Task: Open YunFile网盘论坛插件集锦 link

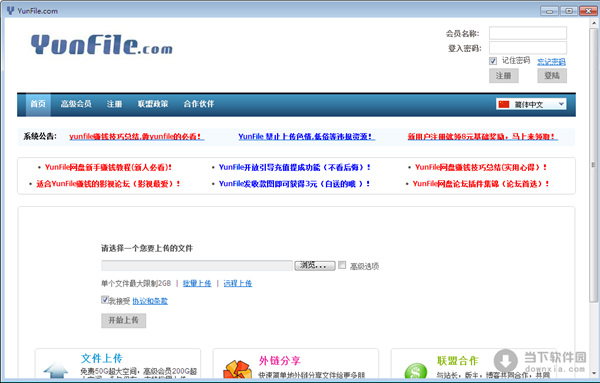Action: [x=481, y=184]
